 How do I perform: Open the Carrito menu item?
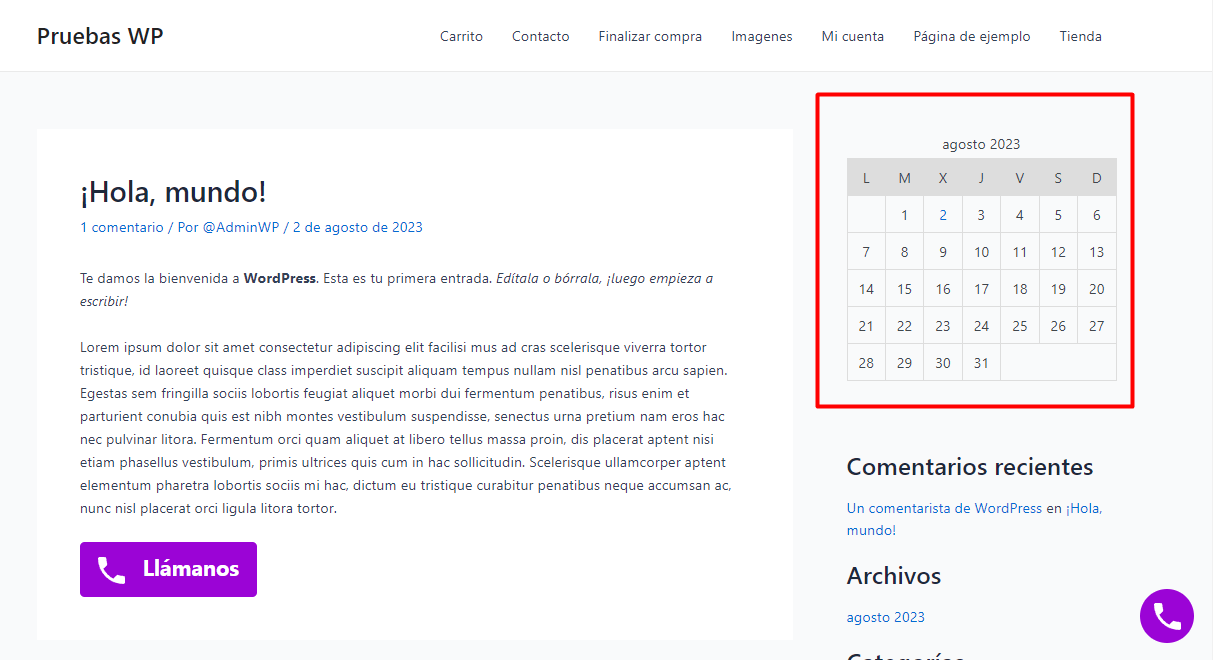coord(461,36)
